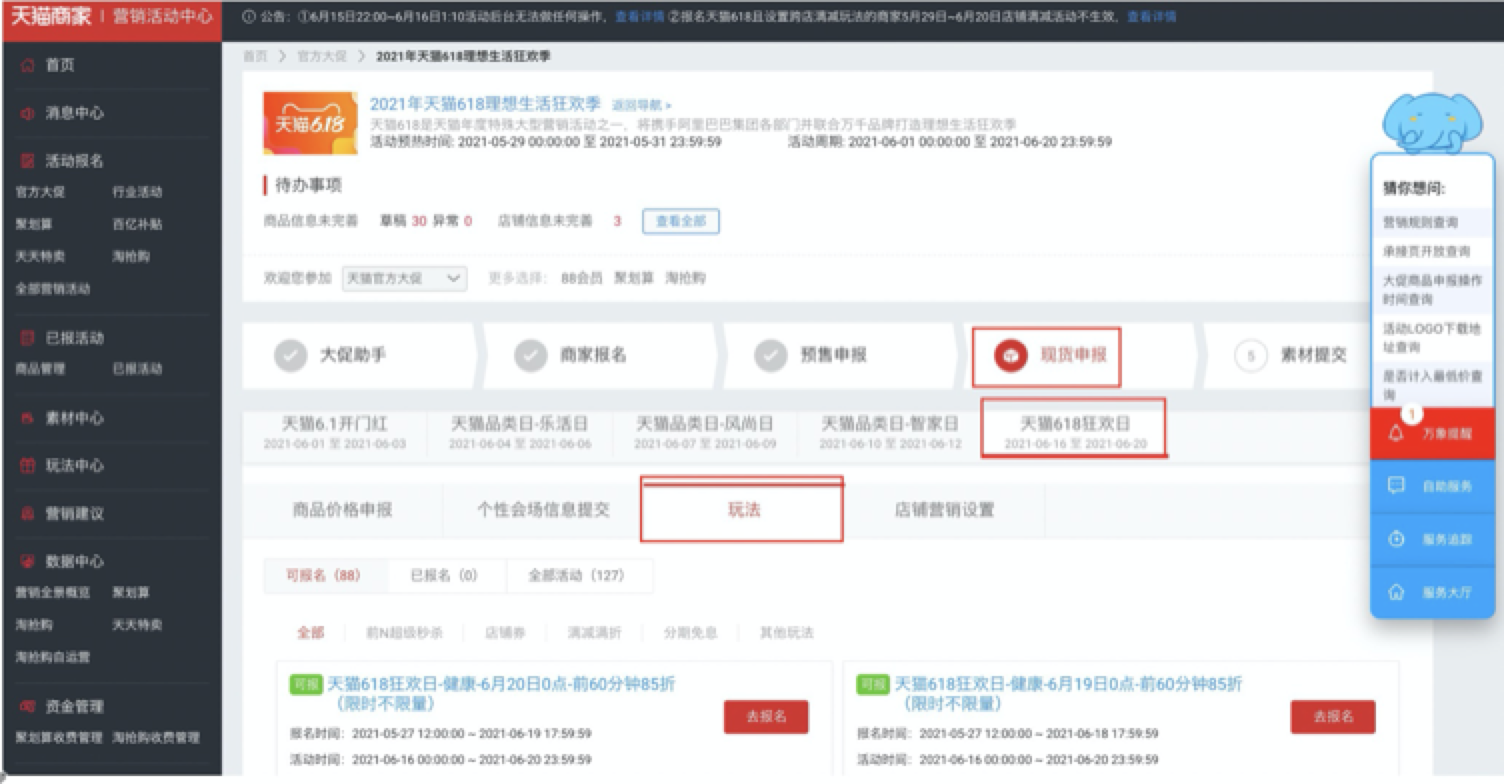Screen dimensions: 1504x784
Task: Click 查看全部 button in 待办事项
Action: 680,221
